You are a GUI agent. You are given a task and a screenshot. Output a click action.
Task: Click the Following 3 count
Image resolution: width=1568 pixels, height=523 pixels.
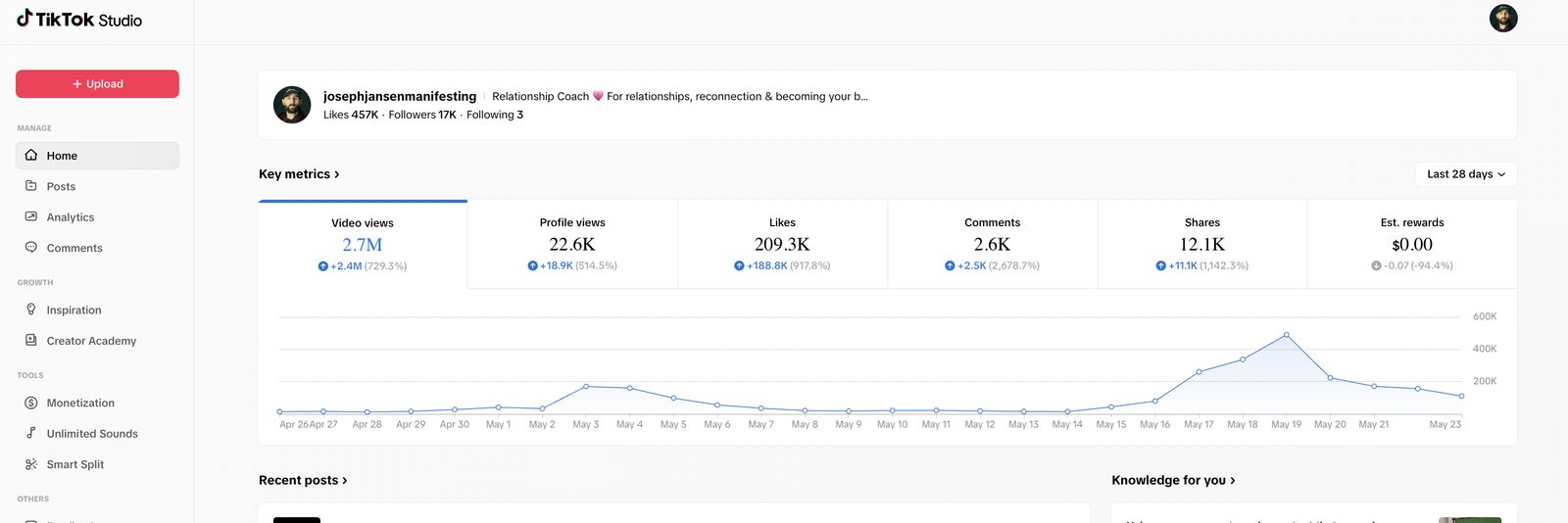[x=495, y=115]
